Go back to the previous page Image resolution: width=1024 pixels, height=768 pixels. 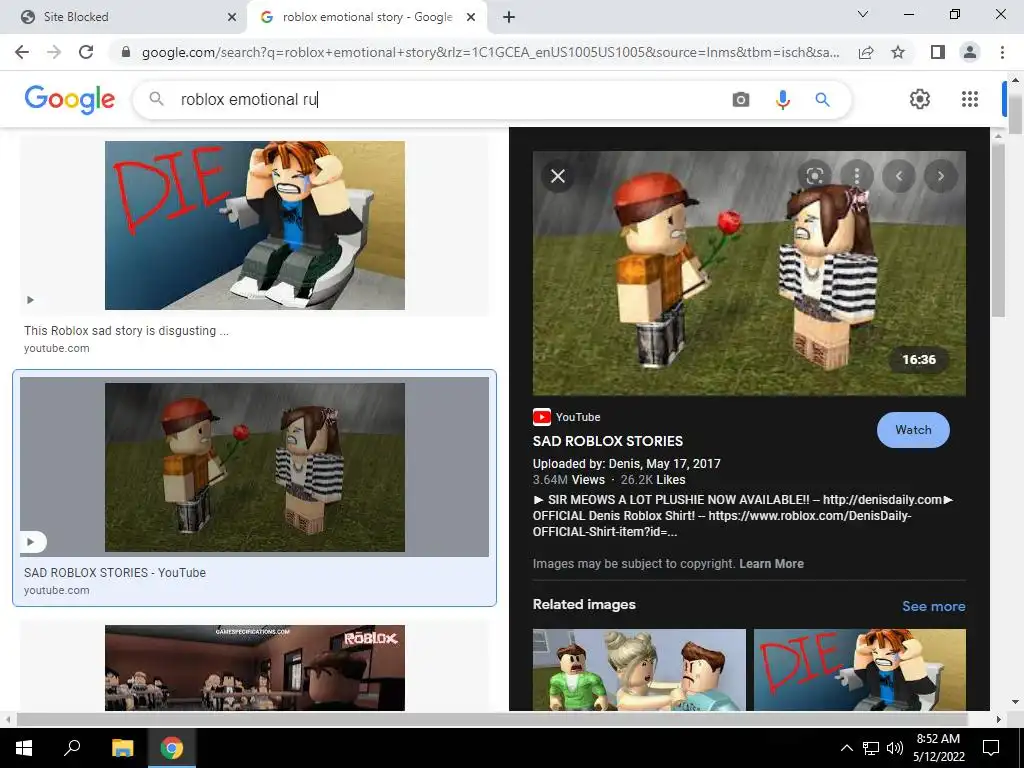point(22,52)
